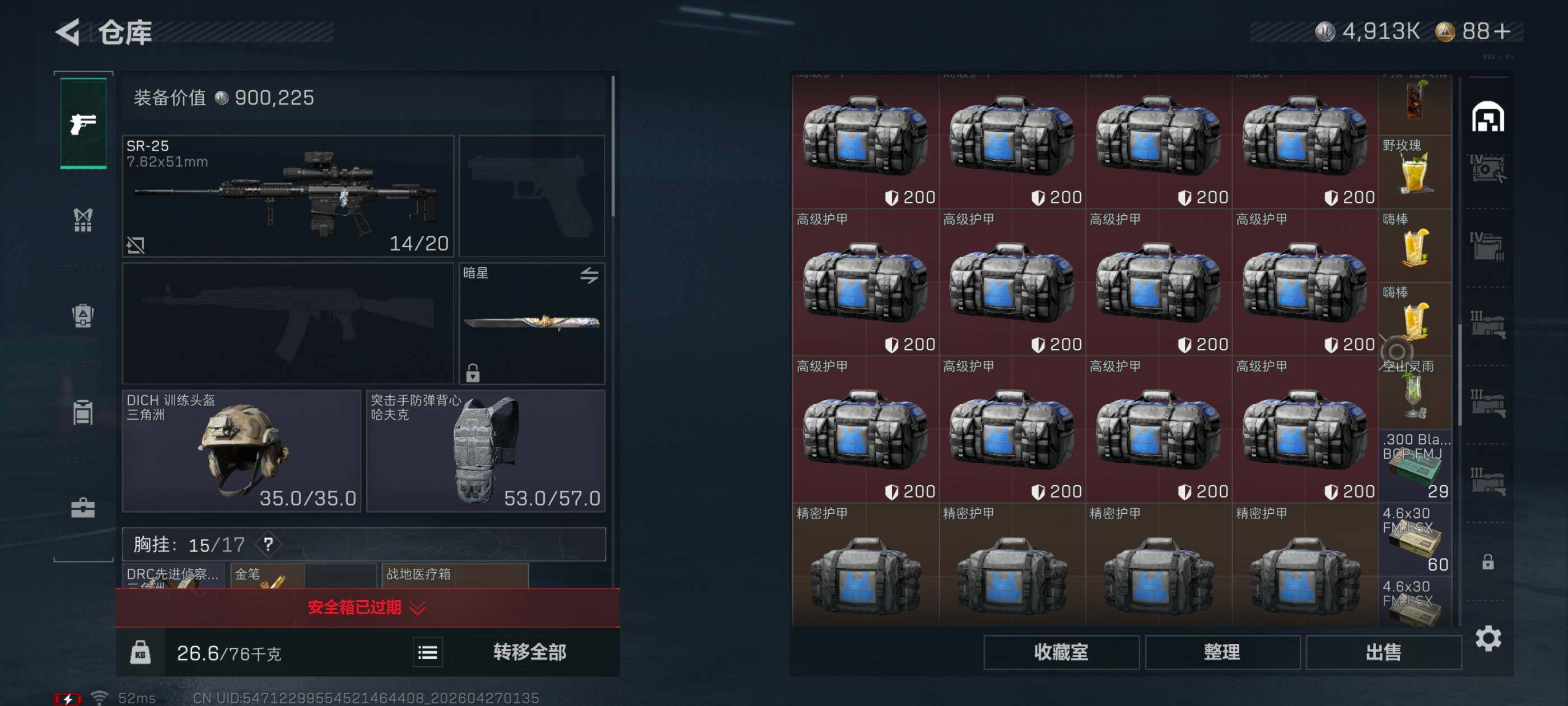1568x706 pixels.
Task: Toggle the locked storage slot padlock
Action: coord(1488,561)
